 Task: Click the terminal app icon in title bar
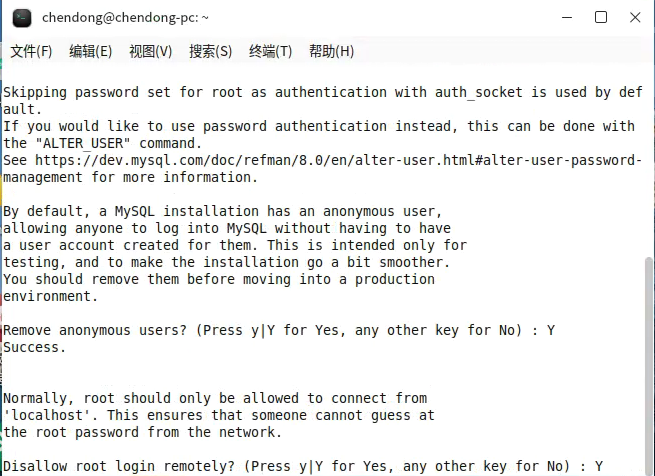22,18
